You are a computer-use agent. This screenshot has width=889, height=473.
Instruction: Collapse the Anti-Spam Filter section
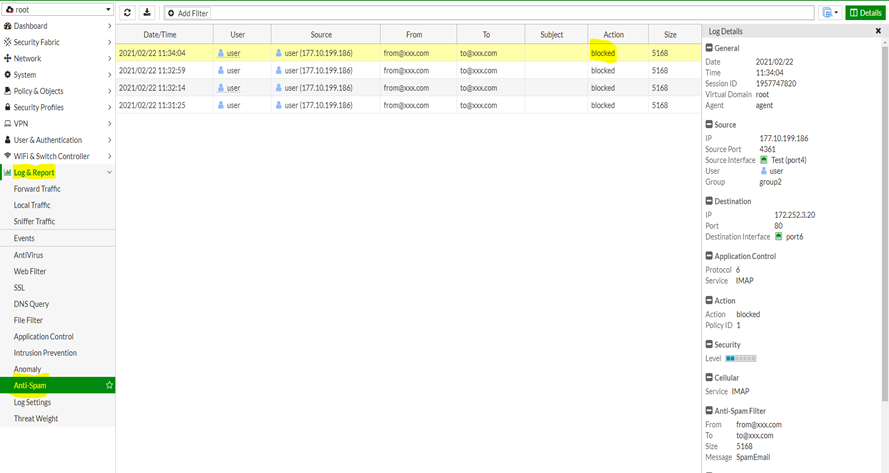(x=709, y=410)
